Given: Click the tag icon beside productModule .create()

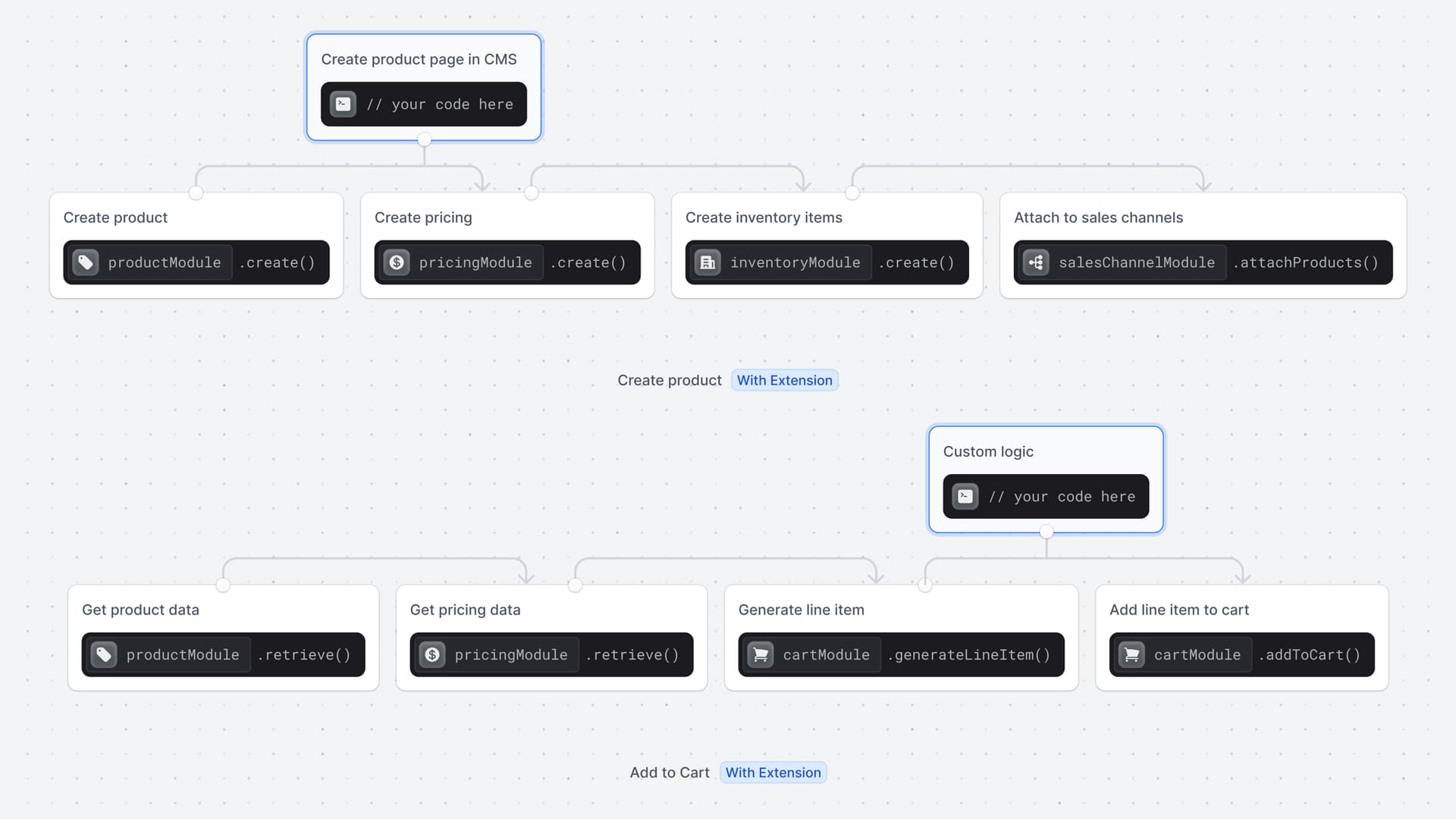Looking at the screenshot, I should [x=86, y=262].
